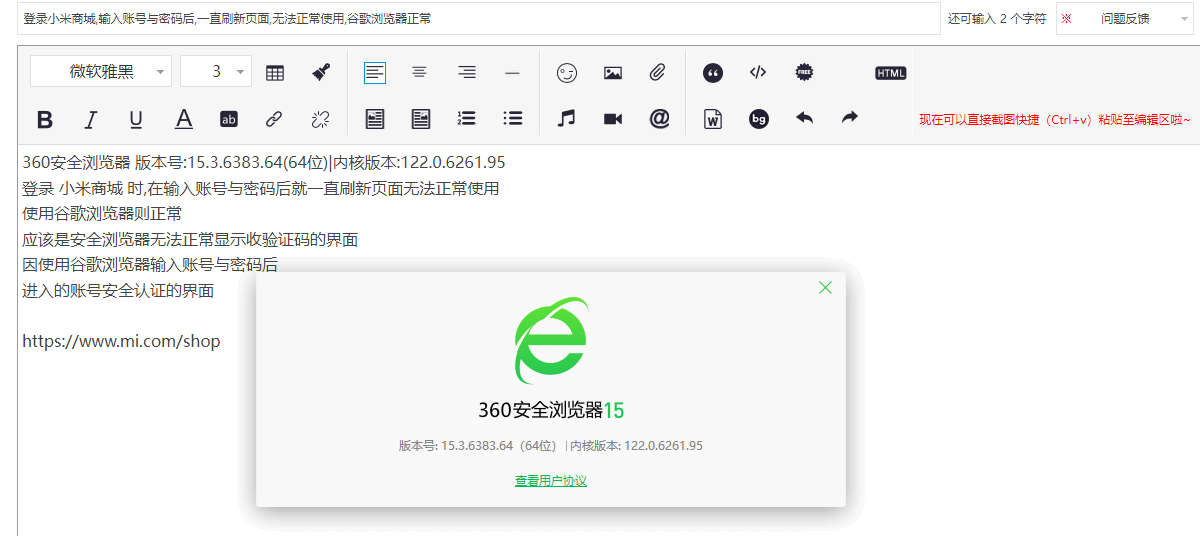Insert a quote block
This screenshot has height=536, width=1200.
(713, 72)
